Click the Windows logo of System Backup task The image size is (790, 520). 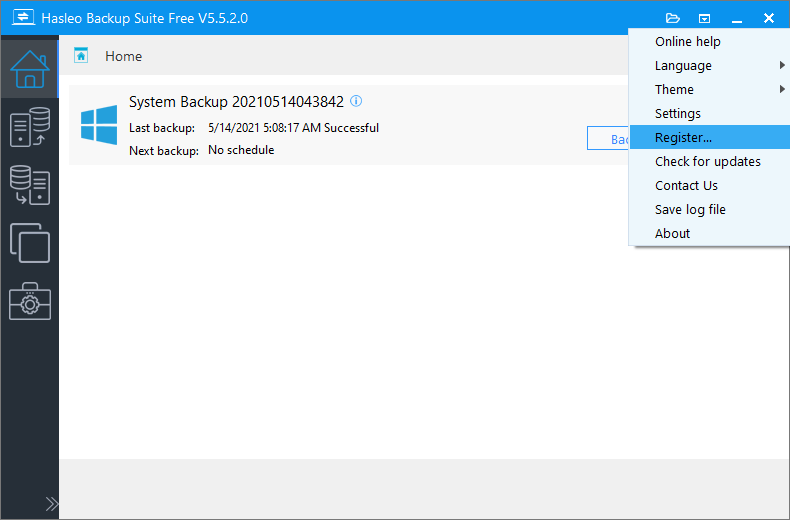click(x=99, y=124)
